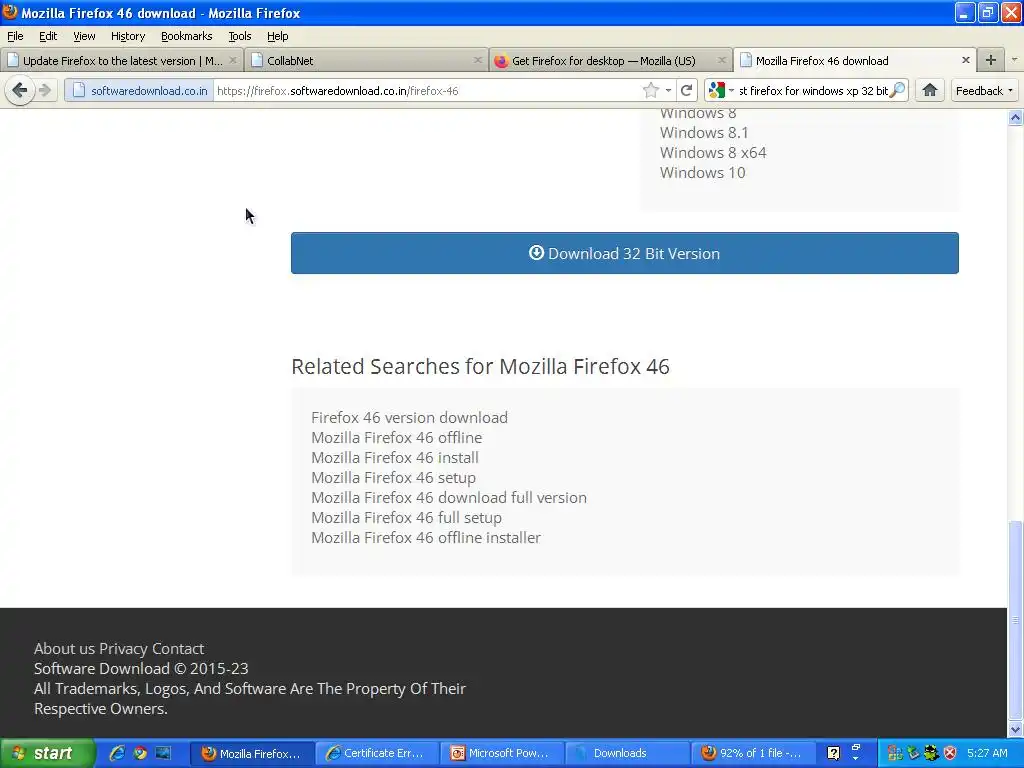This screenshot has width=1024, height=768.
Task: Click the About us footer link
Action: pyautogui.click(x=64, y=648)
